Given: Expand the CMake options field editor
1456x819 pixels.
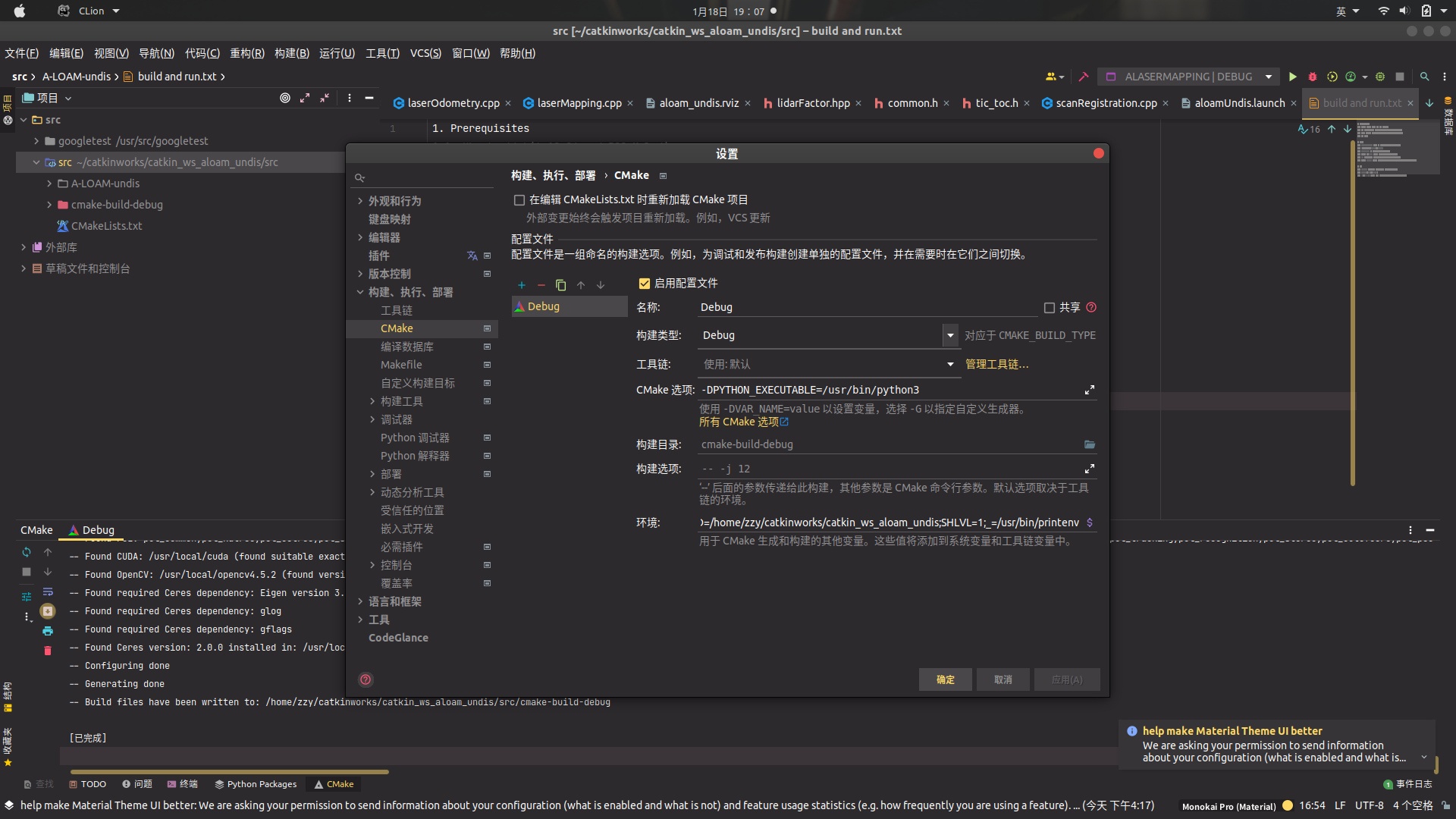Looking at the screenshot, I should click(x=1090, y=390).
